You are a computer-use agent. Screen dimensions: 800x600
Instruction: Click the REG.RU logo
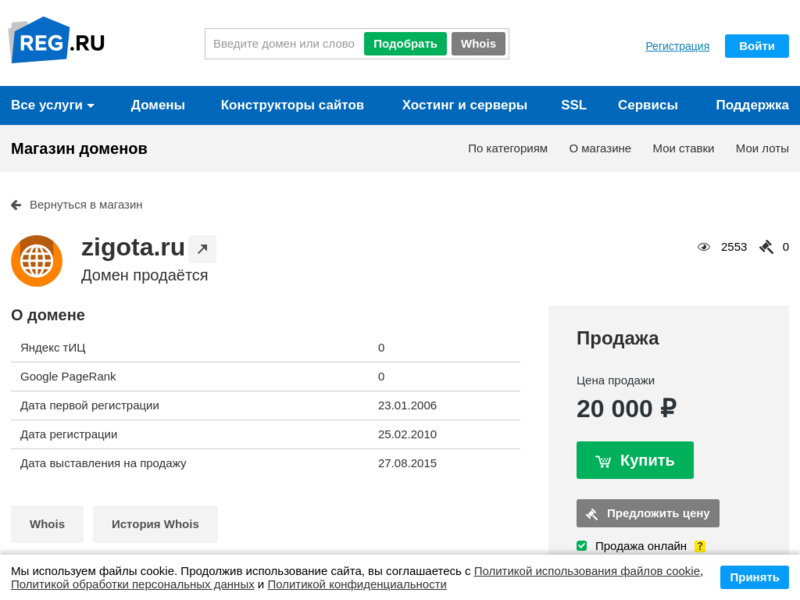pos(58,41)
